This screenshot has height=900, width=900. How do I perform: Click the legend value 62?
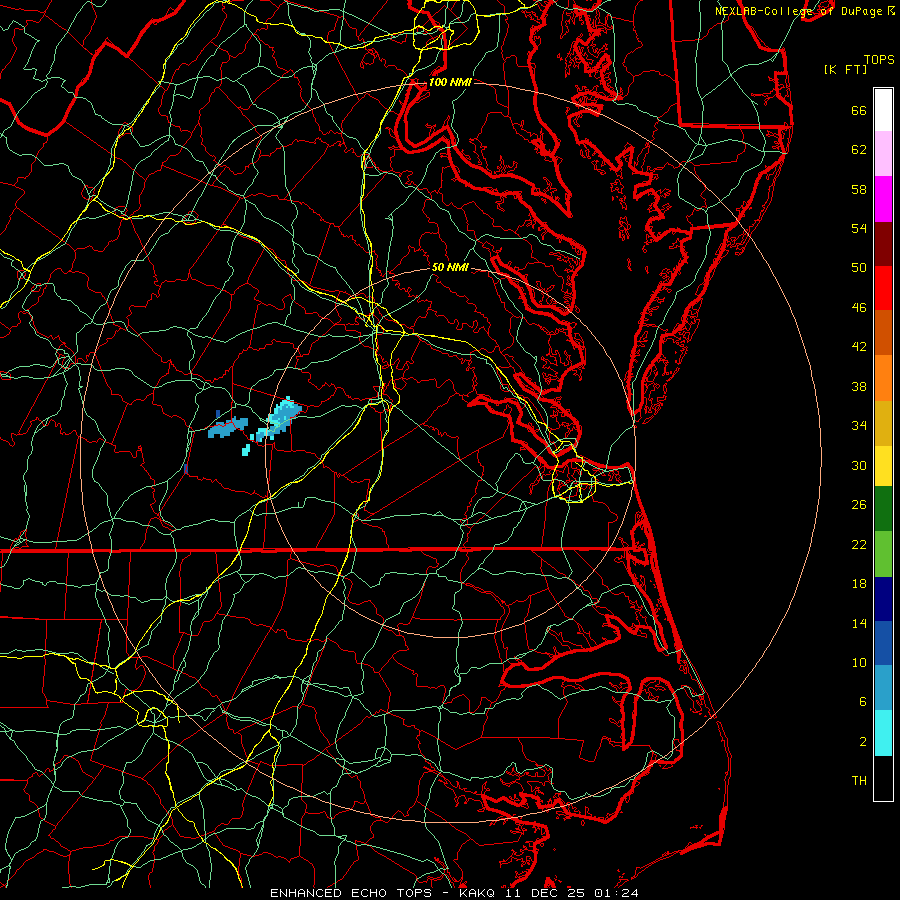point(859,150)
